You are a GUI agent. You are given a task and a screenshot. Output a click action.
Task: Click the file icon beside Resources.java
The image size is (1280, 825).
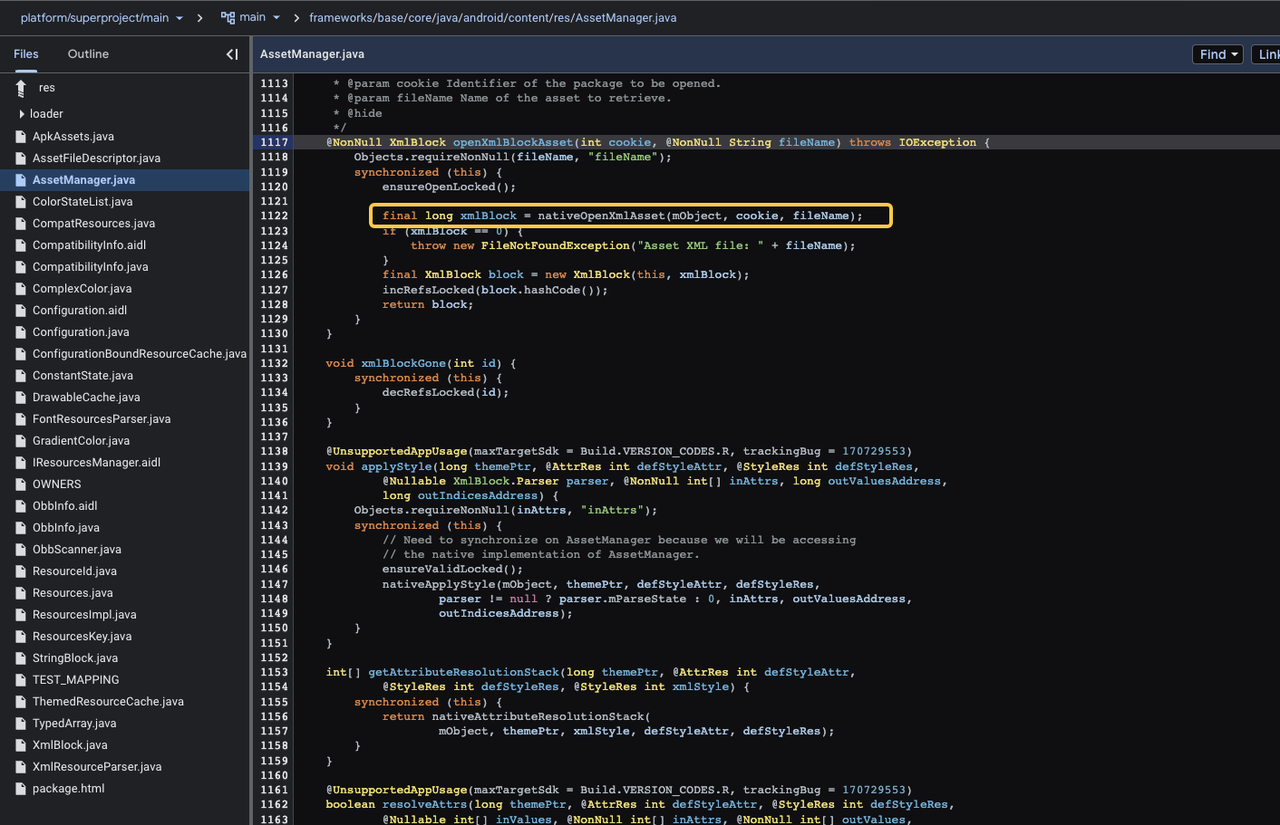(20, 593)
